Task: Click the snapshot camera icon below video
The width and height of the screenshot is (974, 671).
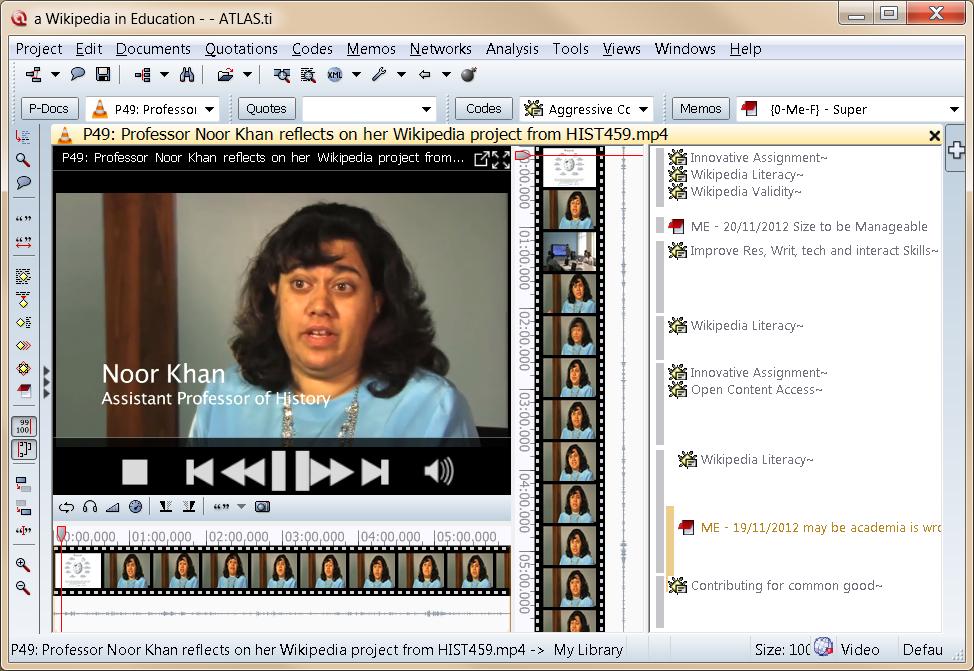Action: point(262,507)
